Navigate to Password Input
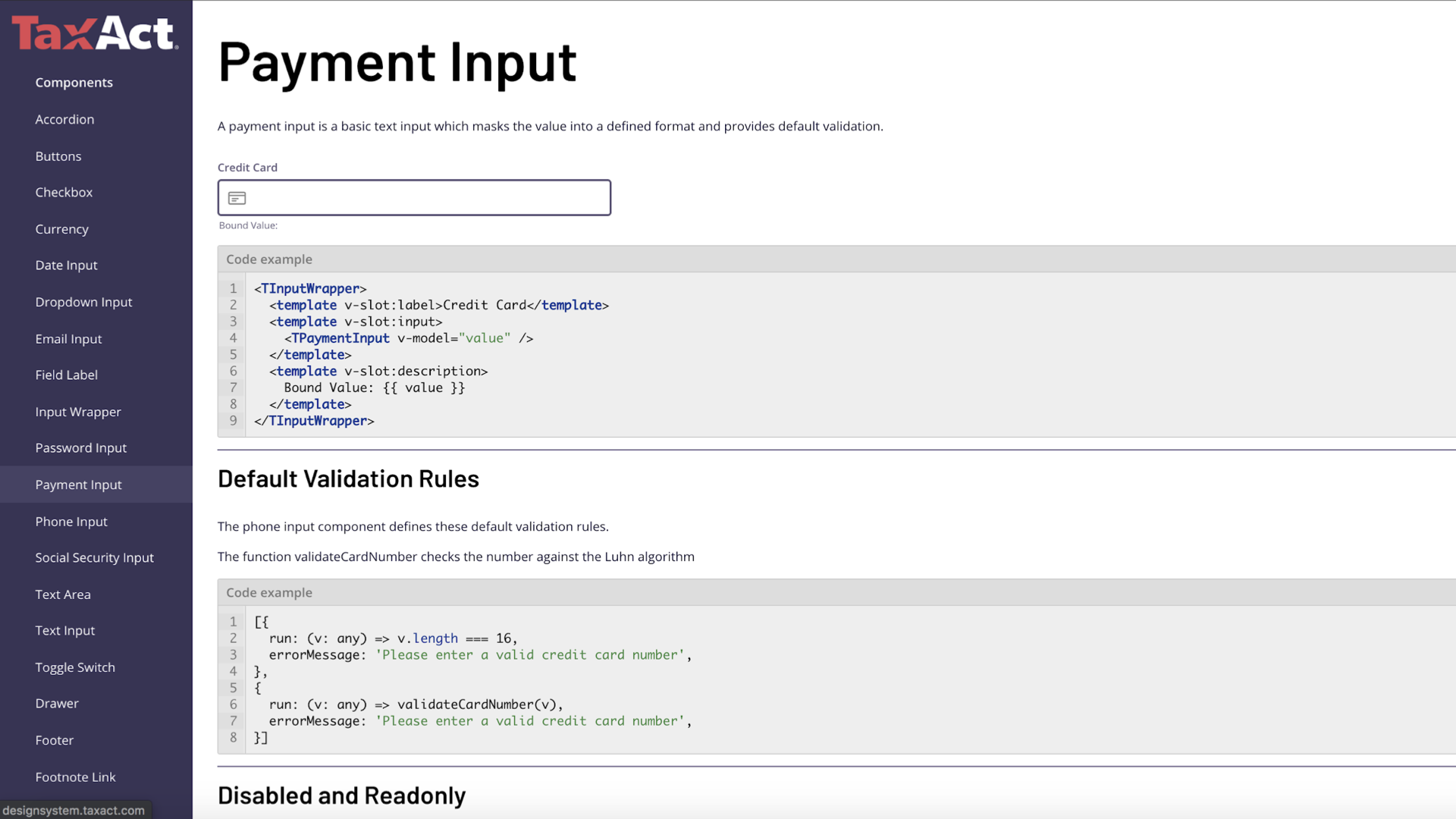Image resolution: width=1456 pixels, height=819 pixels. 80,448
